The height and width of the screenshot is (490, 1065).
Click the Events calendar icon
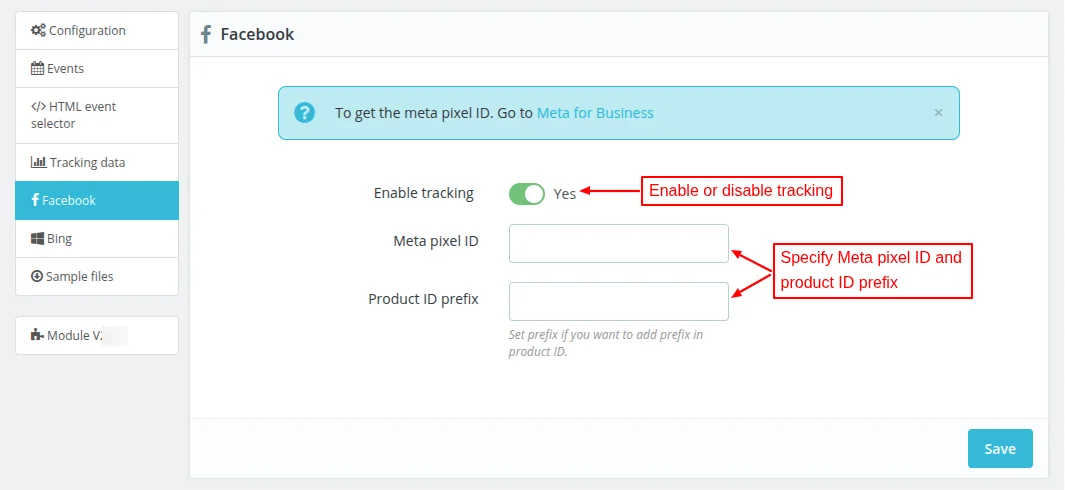[38, 69]
